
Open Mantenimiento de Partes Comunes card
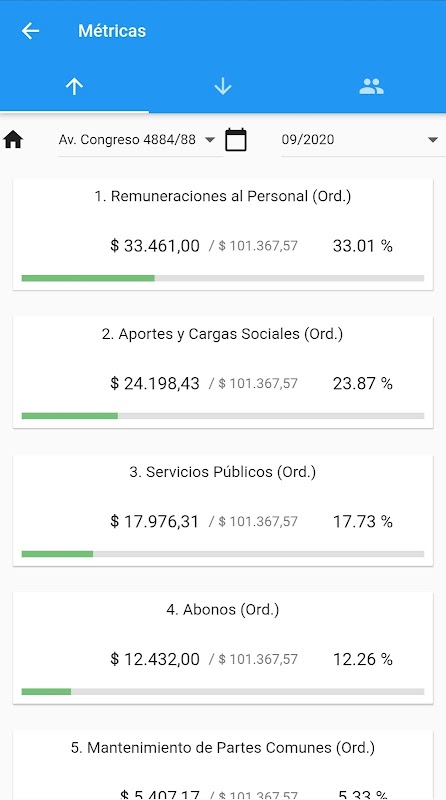coord(223,765)
